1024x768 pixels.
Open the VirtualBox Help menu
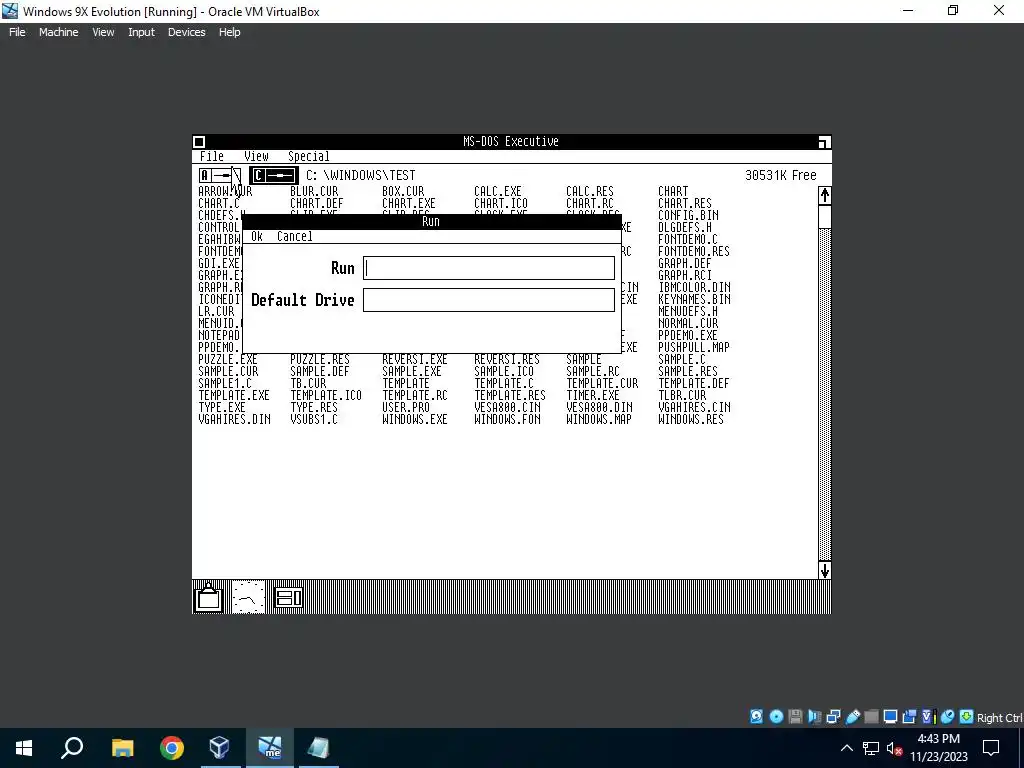pyautogui.click(x=229, y=32)
